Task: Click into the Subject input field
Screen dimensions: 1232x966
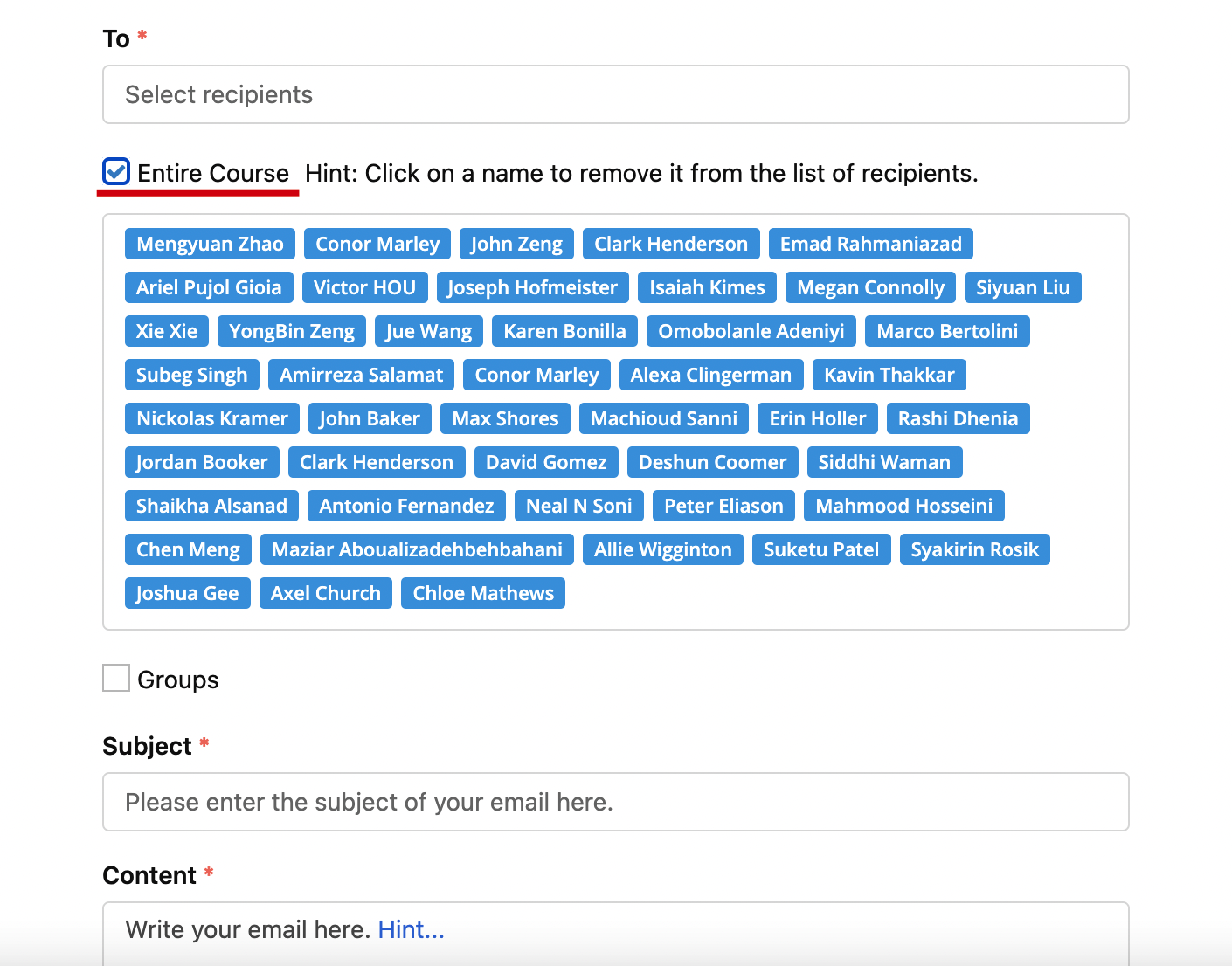Action: click(616, 802)
